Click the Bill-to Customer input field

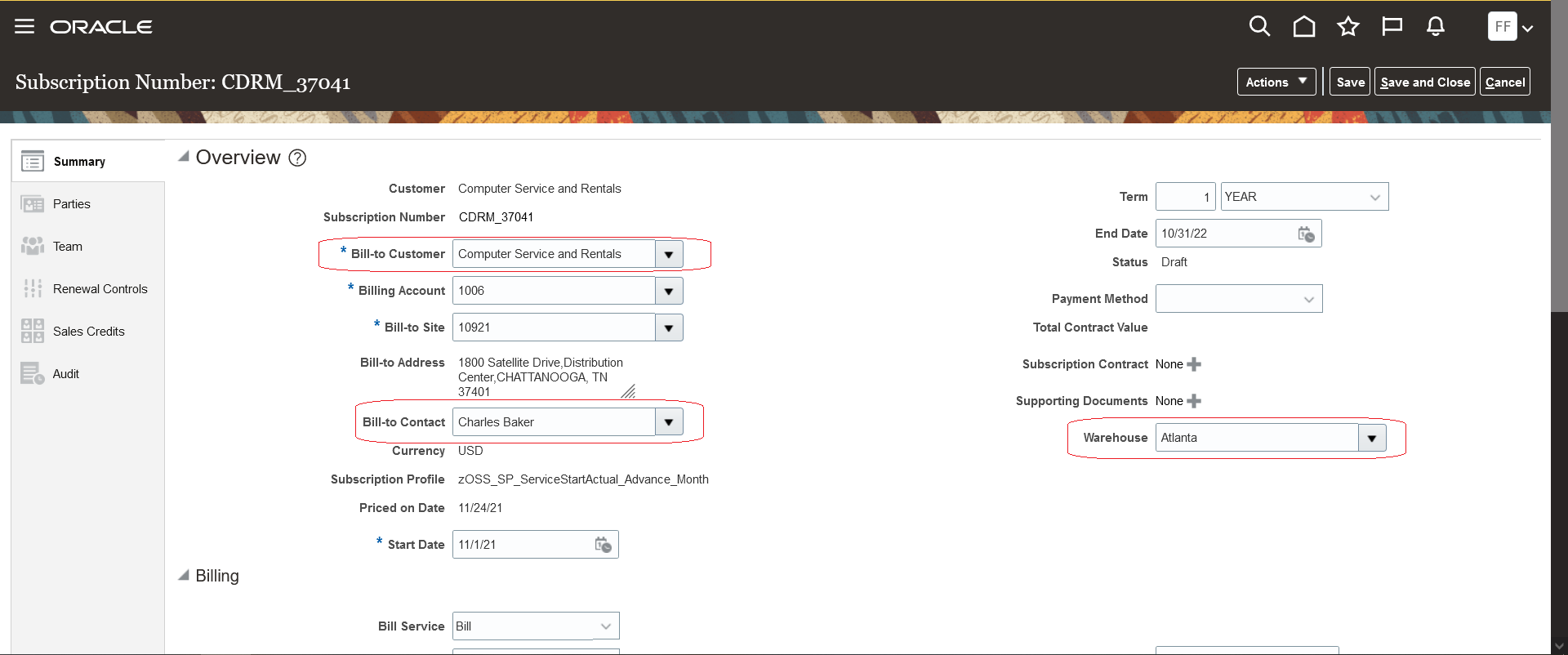(554, 254)
